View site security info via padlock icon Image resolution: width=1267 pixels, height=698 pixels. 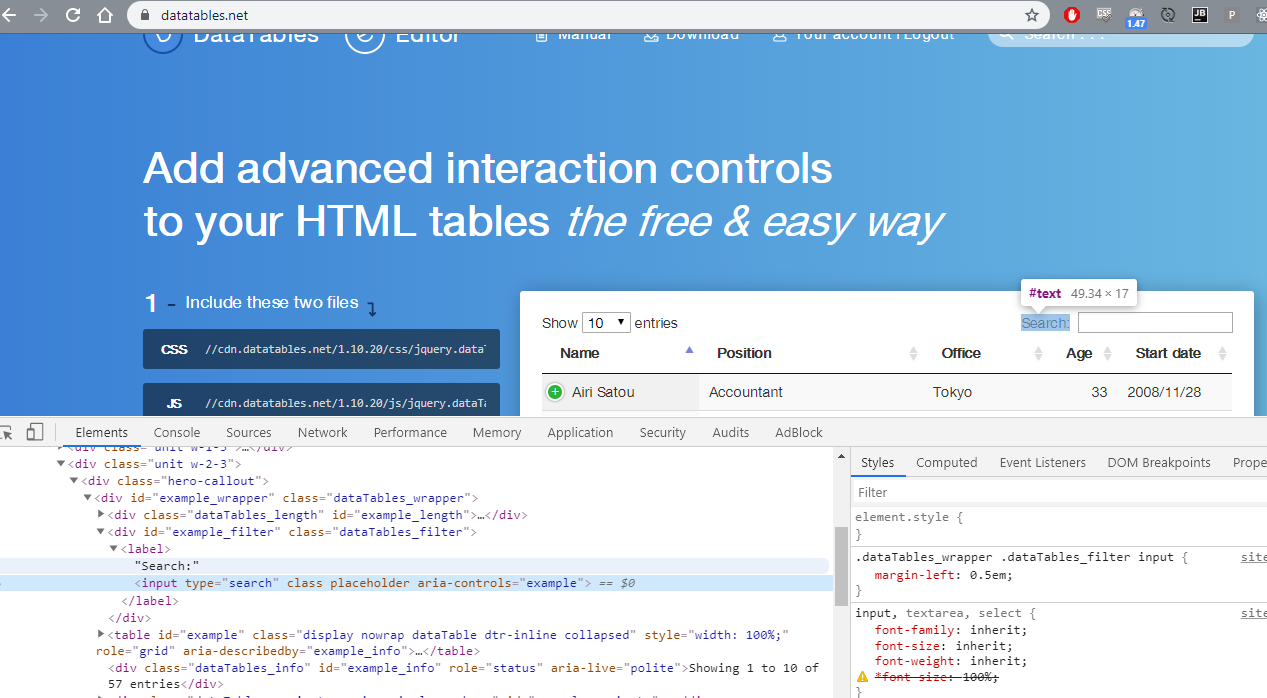(143, 15)
